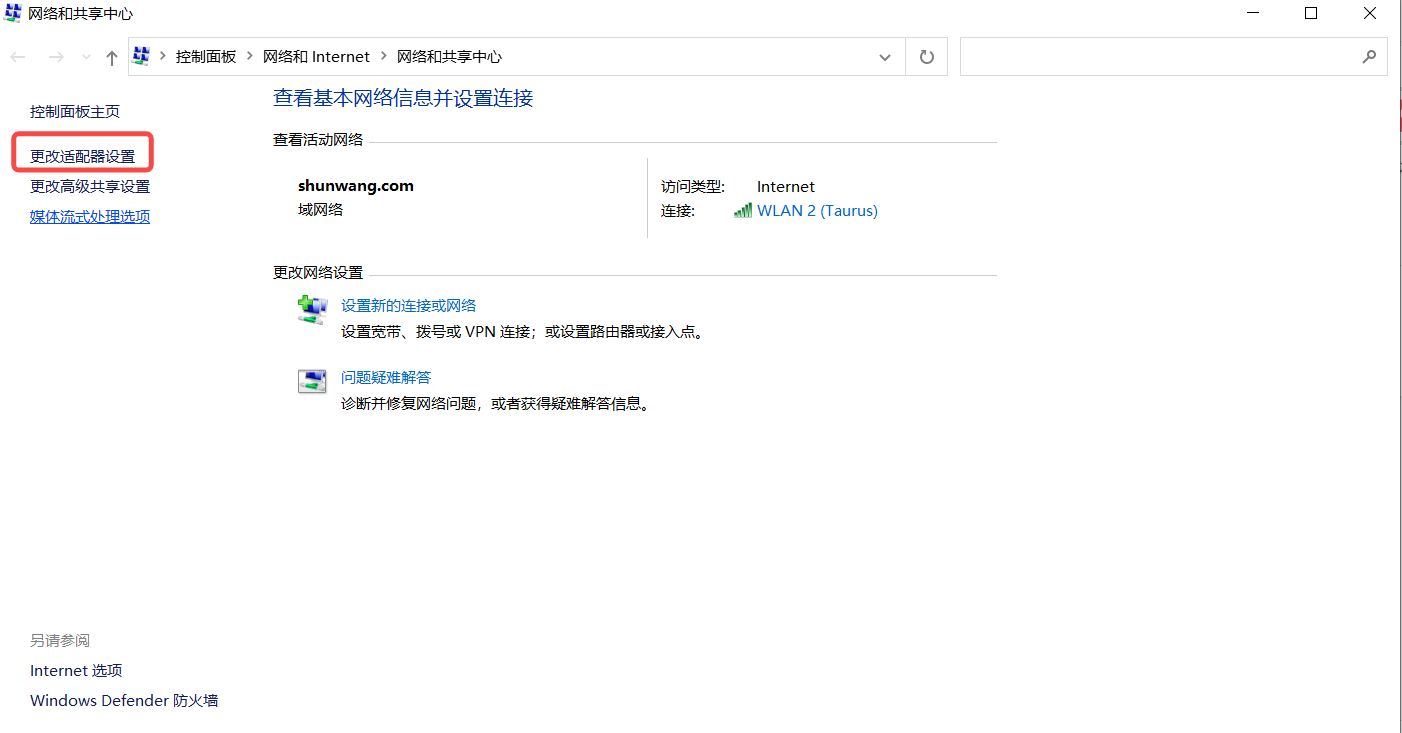The width and height of the screenshot is (1402, 733).
Task: Open 更改高级共享设置 in the left sidebar
Action: (x=90, y=187)
